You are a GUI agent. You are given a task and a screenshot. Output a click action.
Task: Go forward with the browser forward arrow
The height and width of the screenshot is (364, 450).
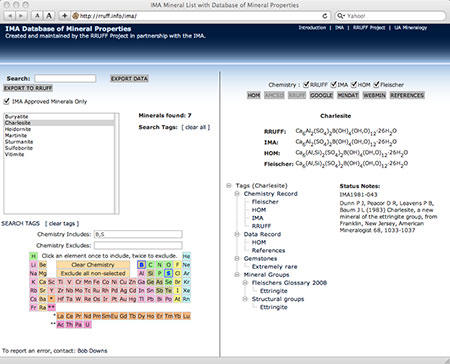[21, 16]
